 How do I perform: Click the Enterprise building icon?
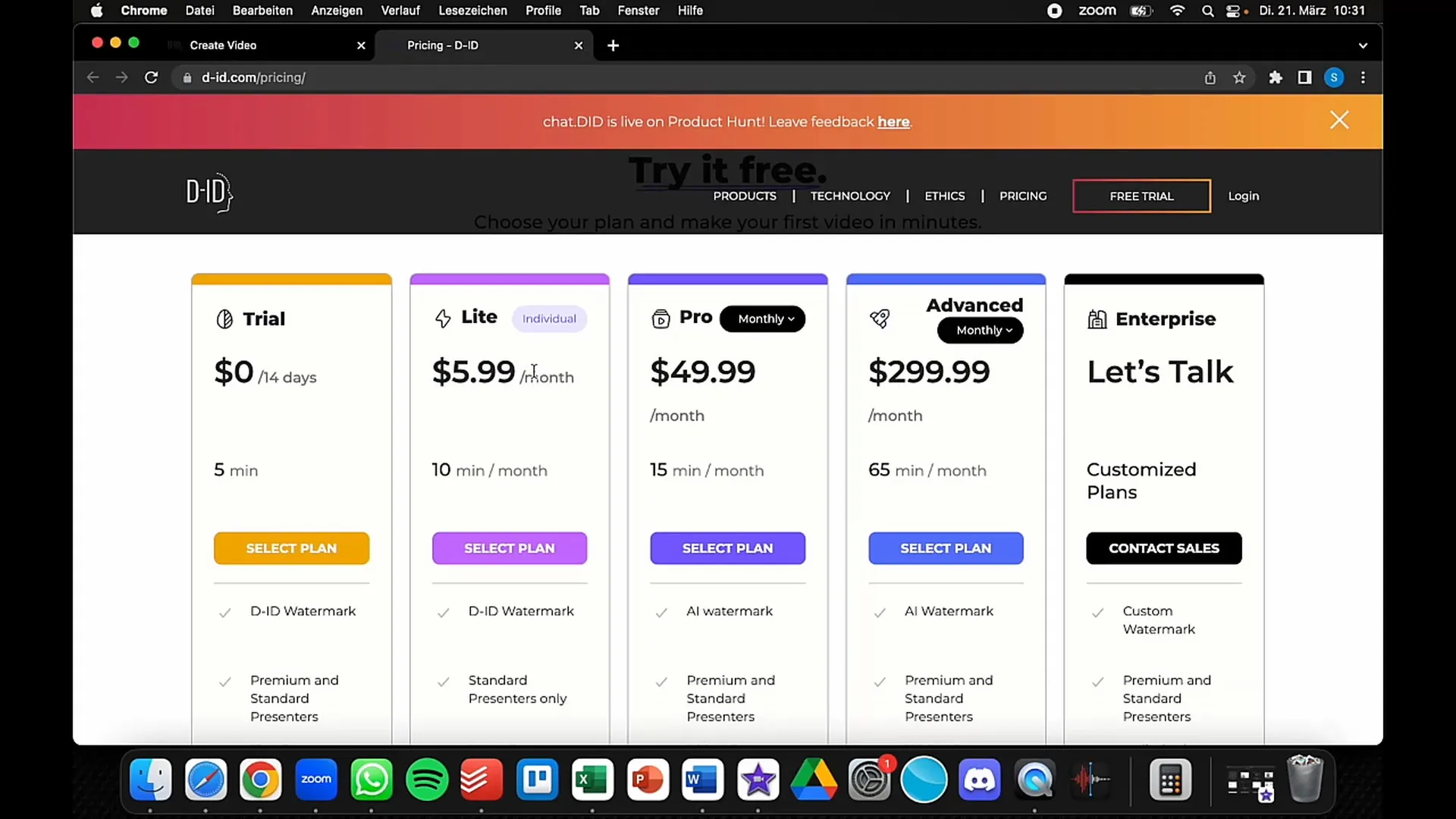[1097, 319]
